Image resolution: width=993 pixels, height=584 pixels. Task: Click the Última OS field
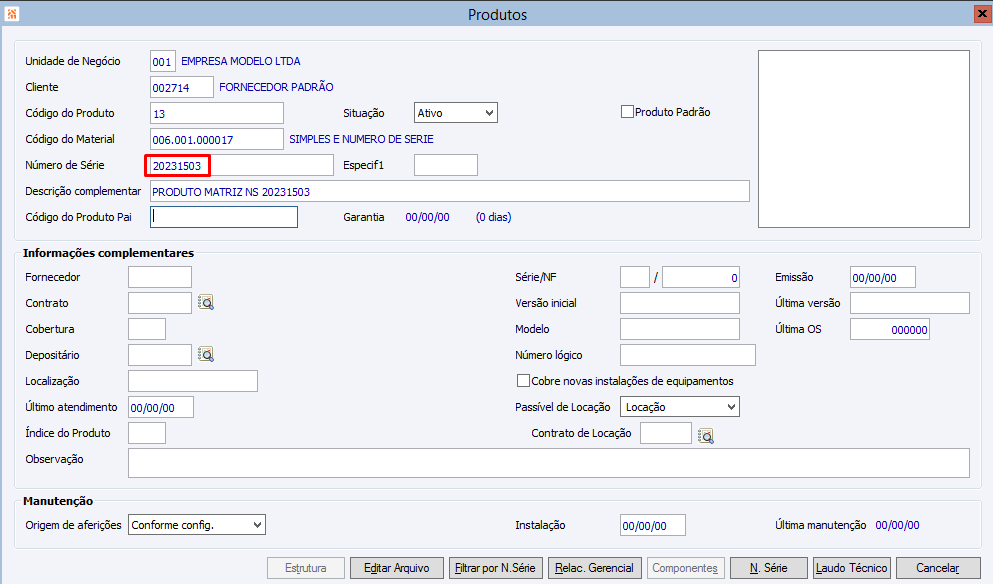coord(890,329)
